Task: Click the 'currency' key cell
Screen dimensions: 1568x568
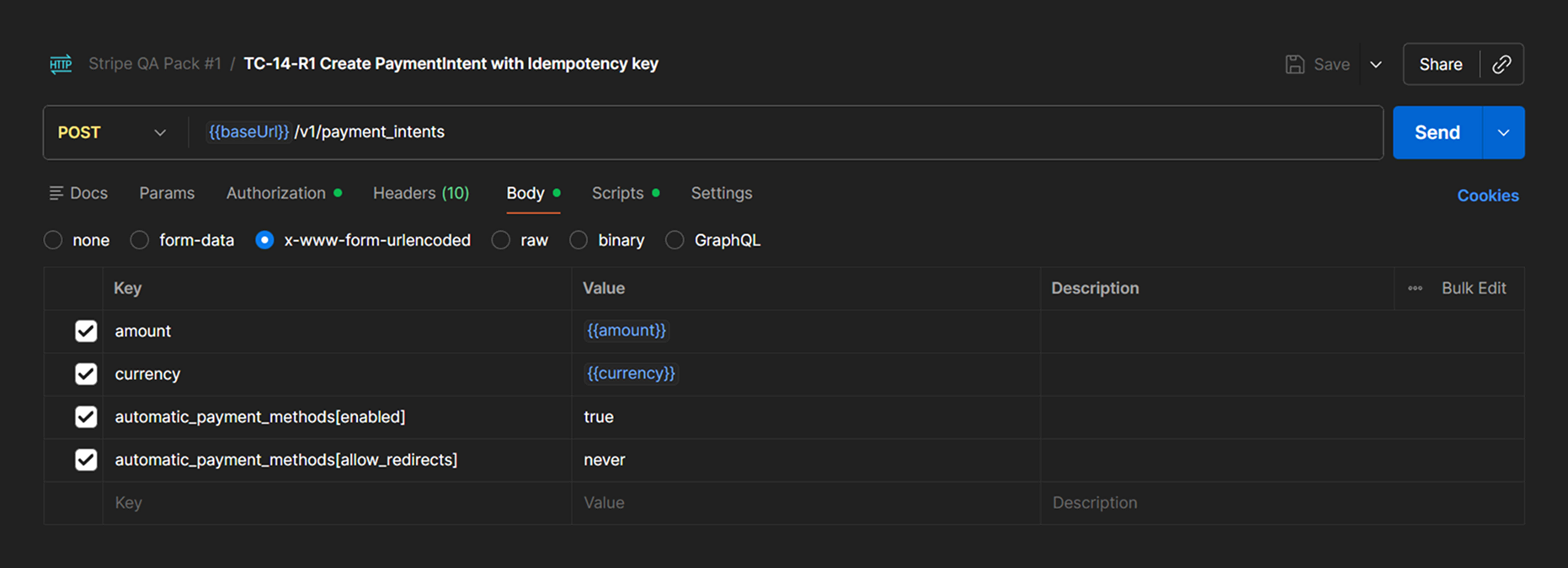Action: (x=337, y=374)
